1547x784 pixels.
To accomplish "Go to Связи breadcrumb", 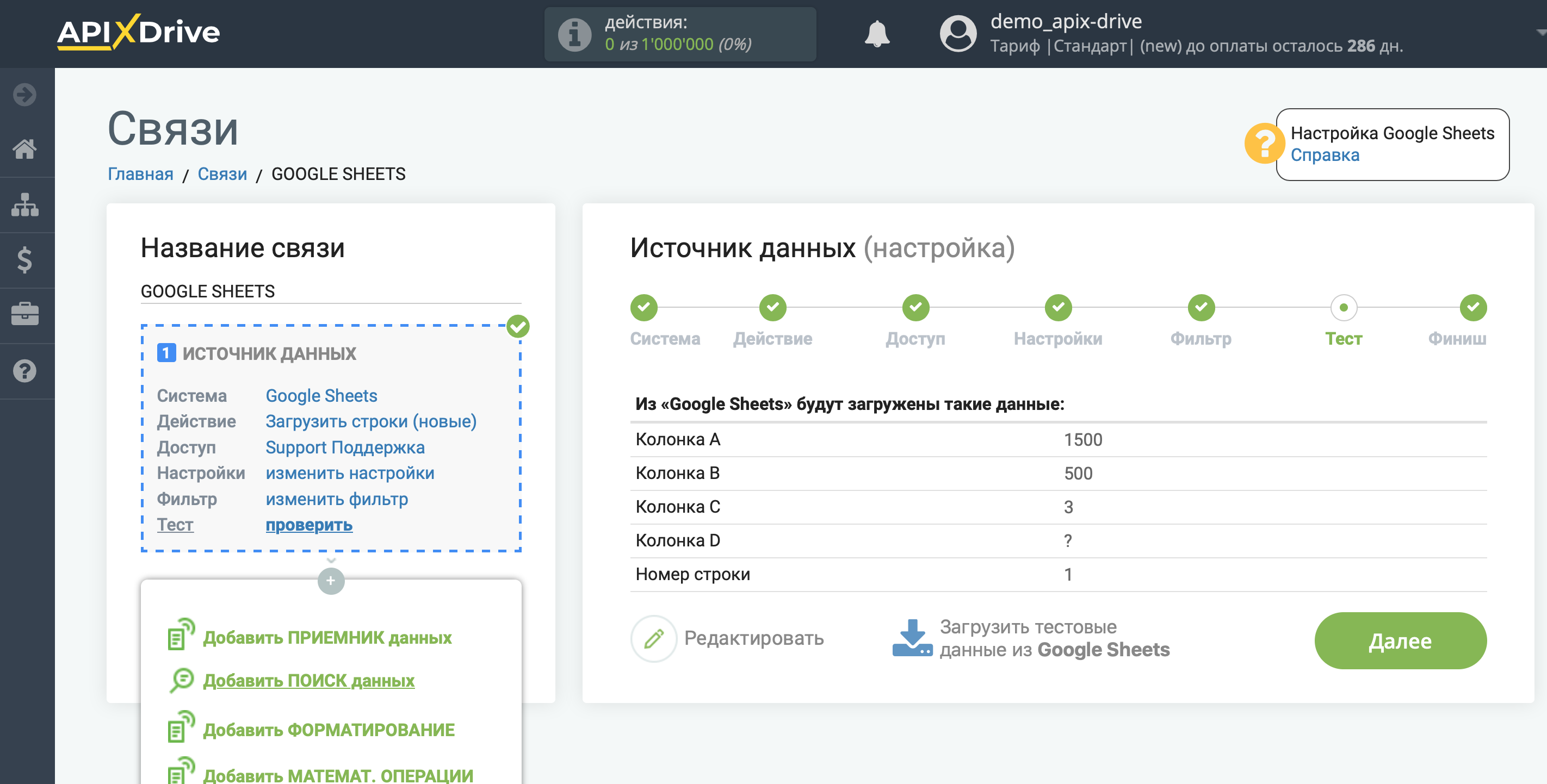I will click(x=222, y=174).
